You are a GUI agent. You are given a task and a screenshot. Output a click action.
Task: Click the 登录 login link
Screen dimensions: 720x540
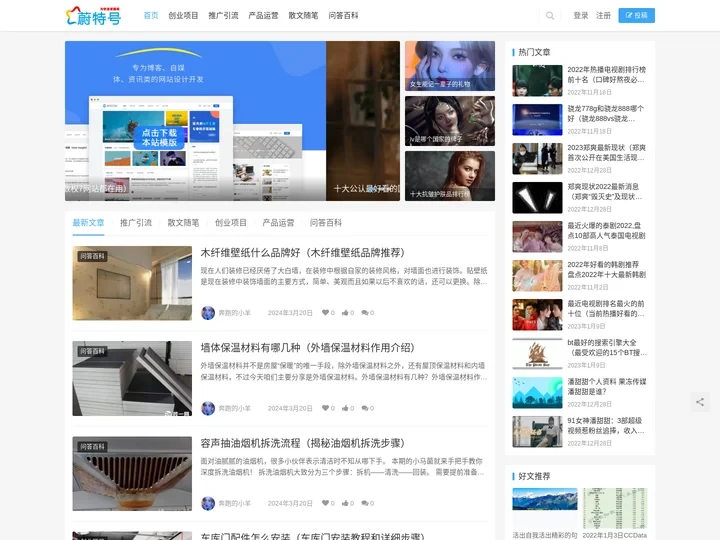pos(581,16)
